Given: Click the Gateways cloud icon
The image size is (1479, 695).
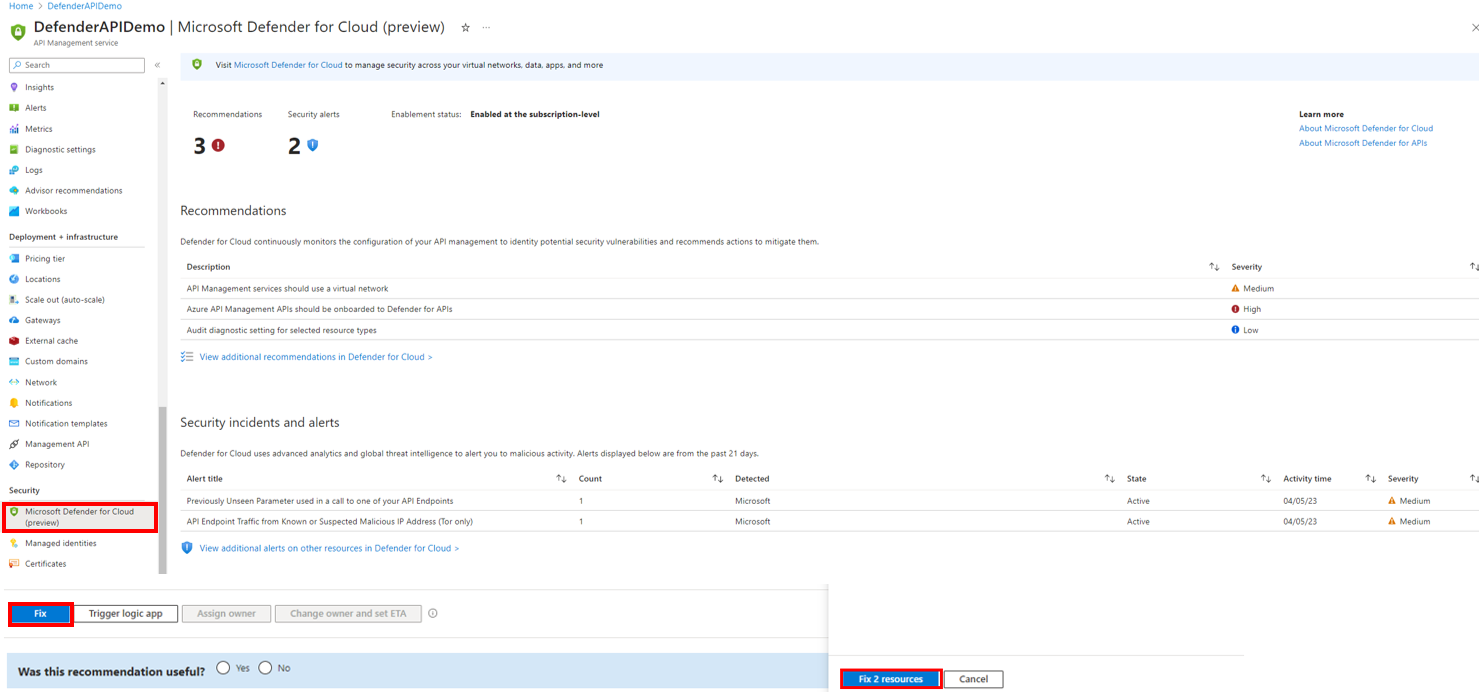Looking at the screenshot, I should point(14,320).
